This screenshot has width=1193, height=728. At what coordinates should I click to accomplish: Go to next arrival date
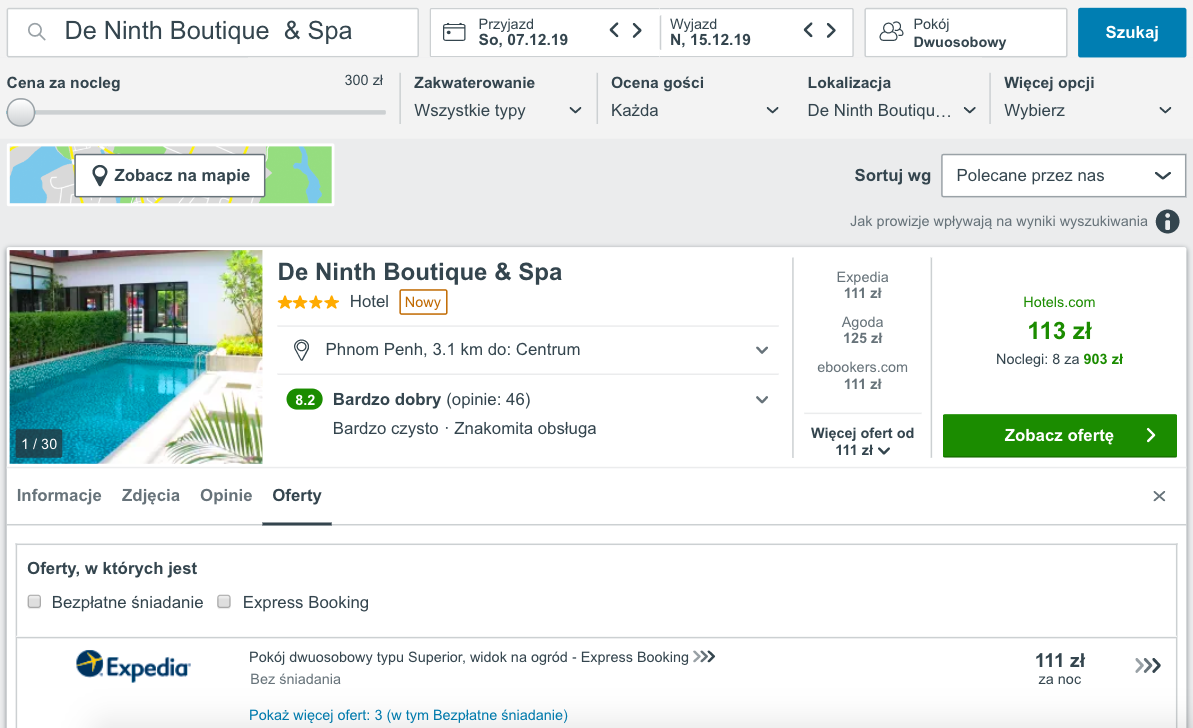[638, 30]
